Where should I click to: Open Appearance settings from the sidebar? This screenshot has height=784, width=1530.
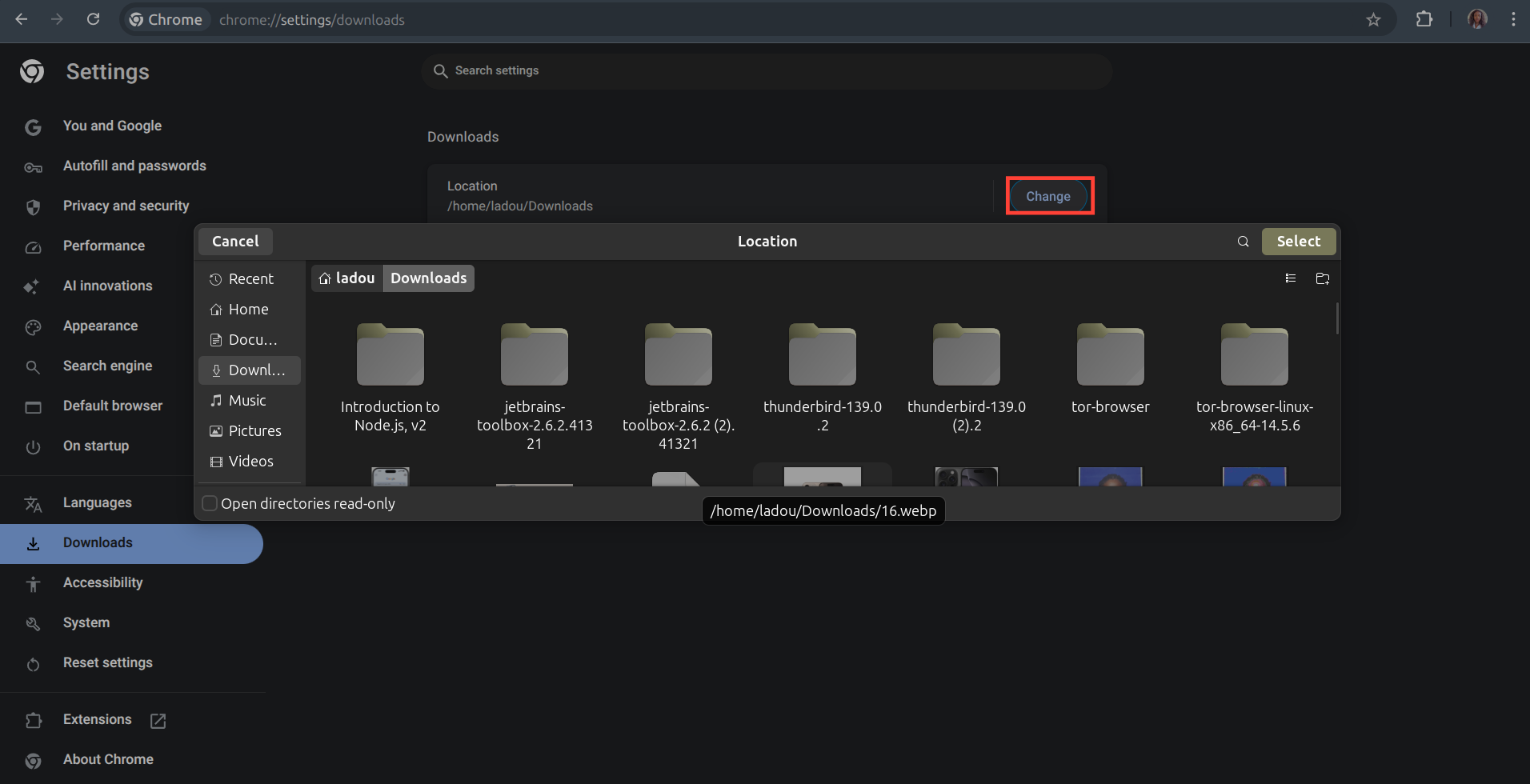pos(100,326)
